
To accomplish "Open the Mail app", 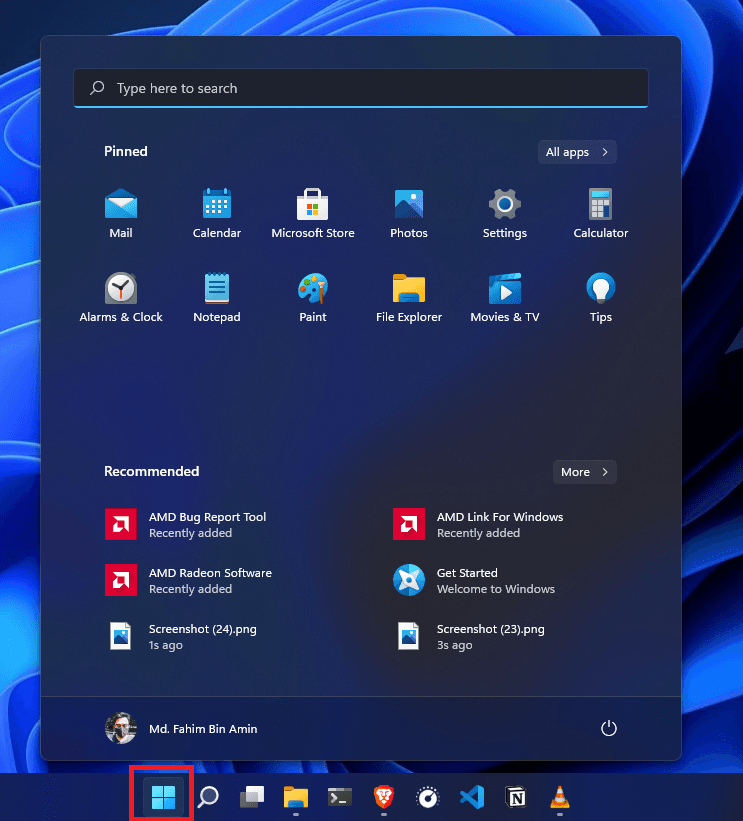I will 121,214.
